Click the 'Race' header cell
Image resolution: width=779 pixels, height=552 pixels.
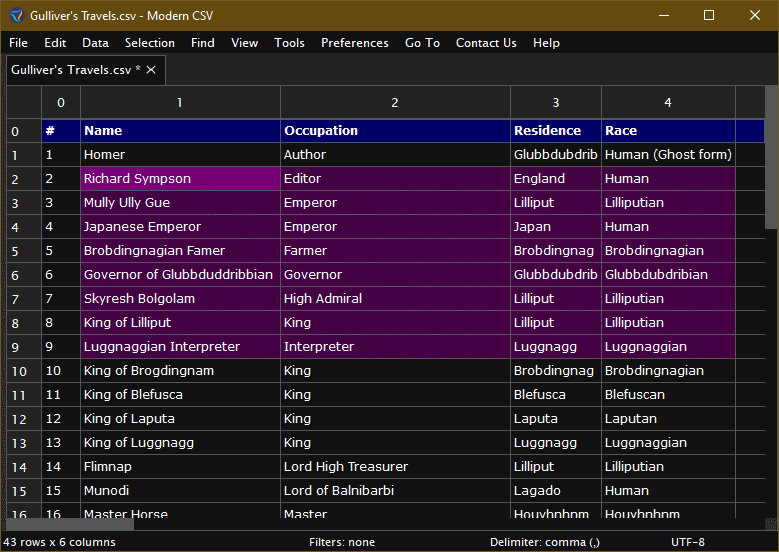668,131
